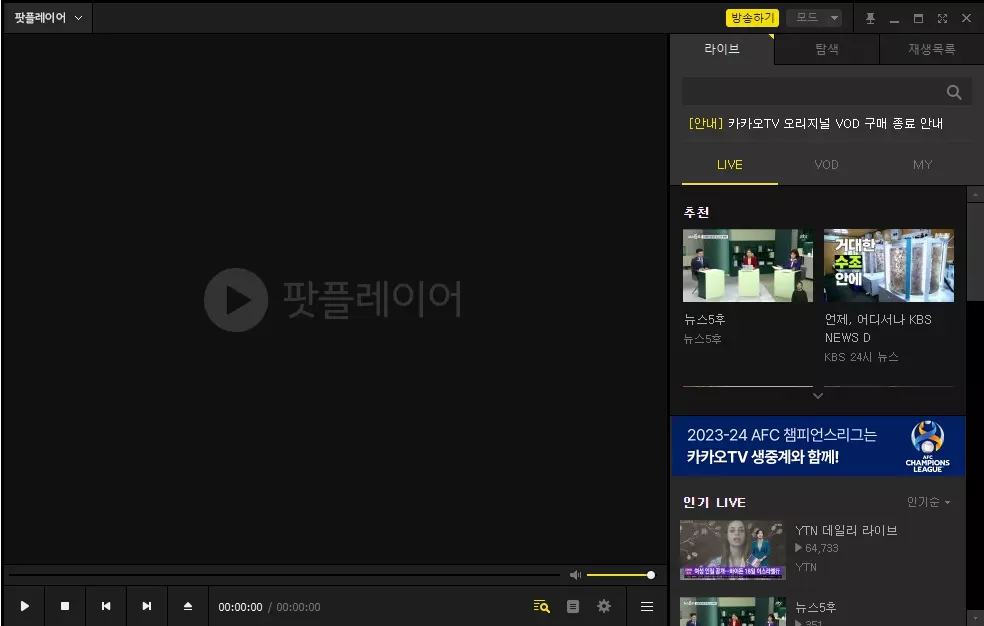Skip to the previous track

pos(105,606)
